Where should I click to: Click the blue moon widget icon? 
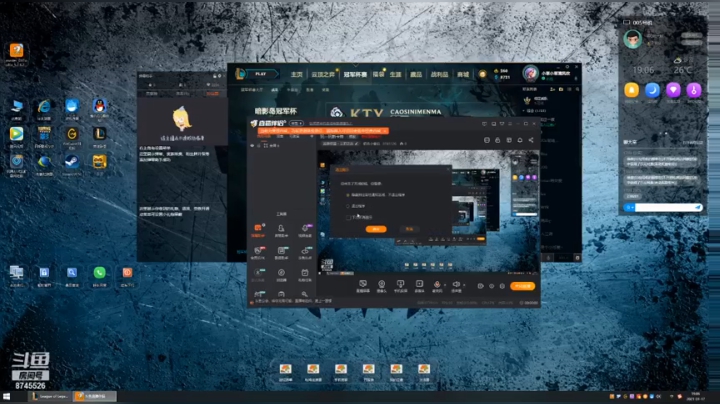(x=652, y=90)
